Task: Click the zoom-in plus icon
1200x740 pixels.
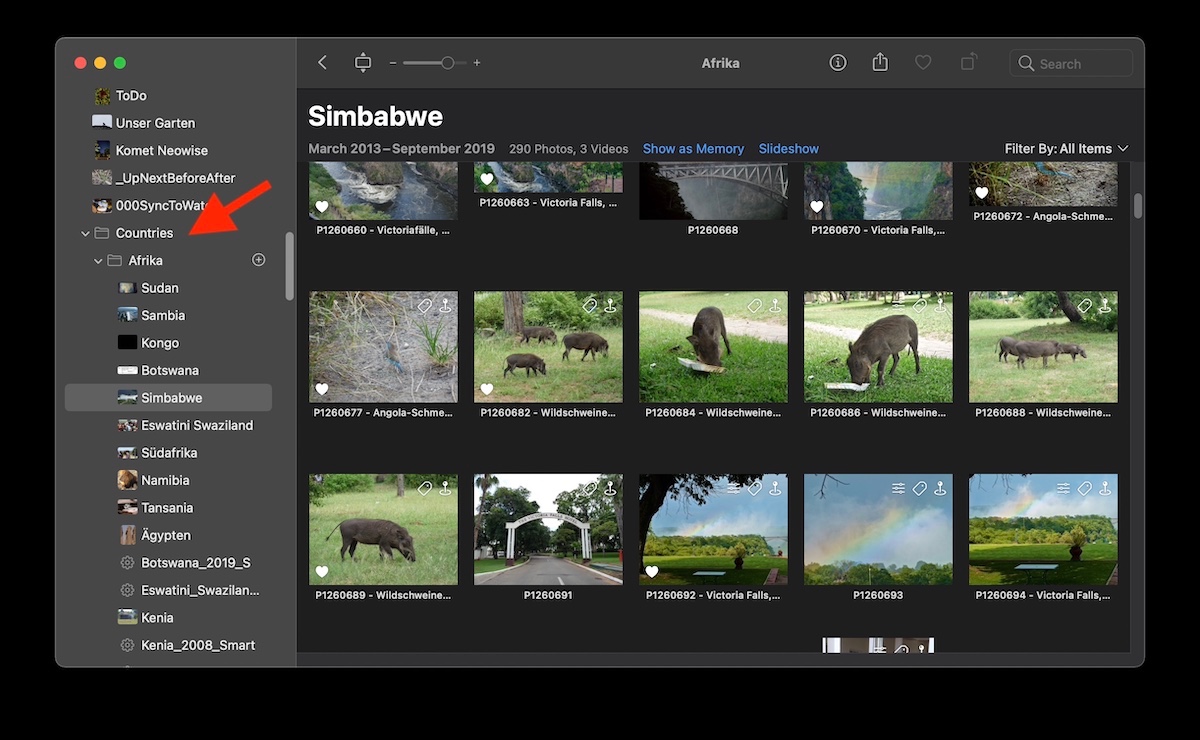Action: [x=477, y=63]
